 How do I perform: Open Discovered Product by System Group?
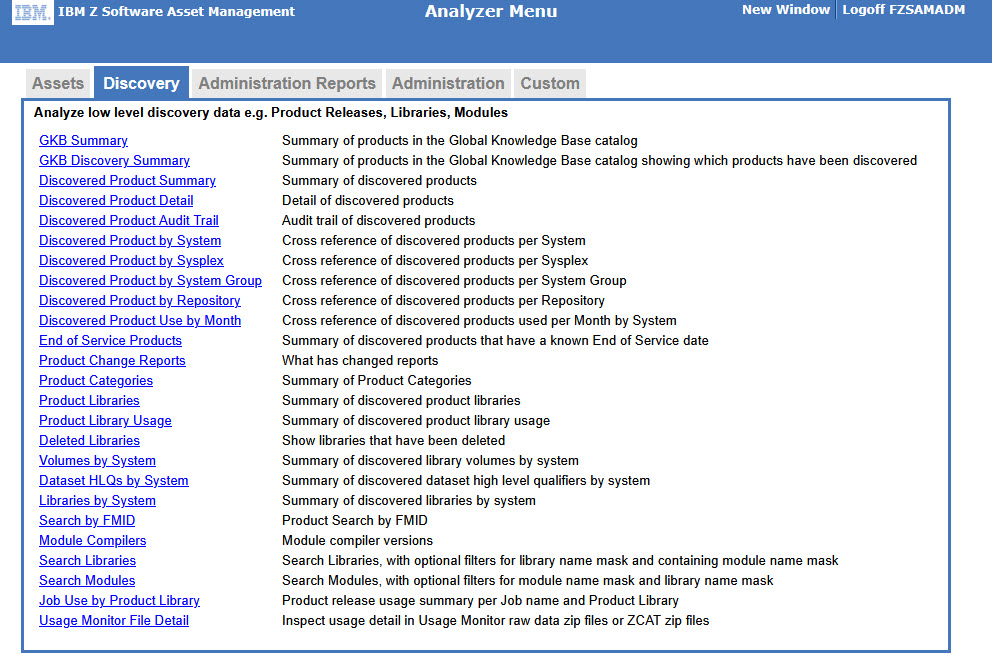[151, 281]
